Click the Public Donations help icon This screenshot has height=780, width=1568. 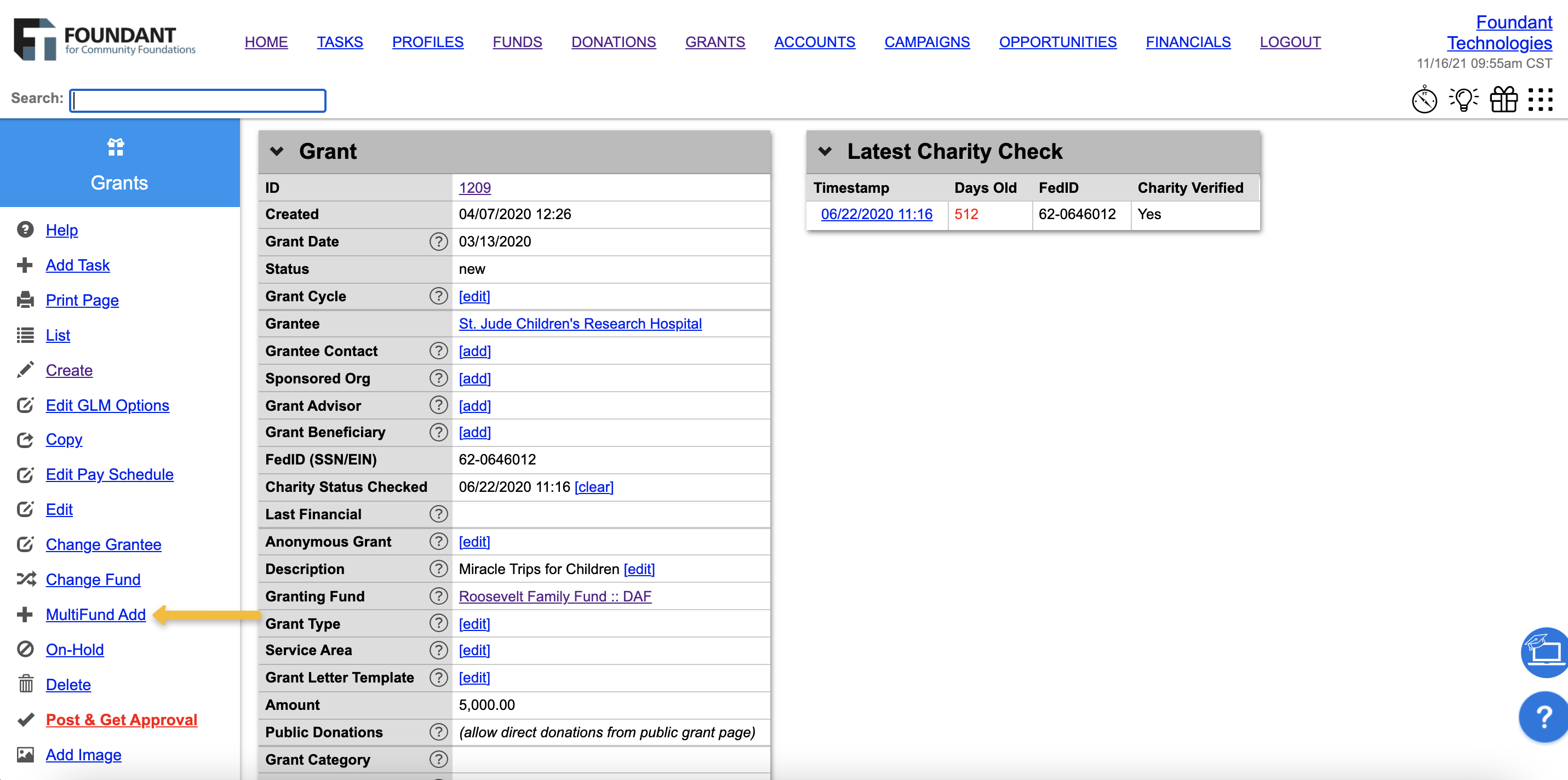[438, 732]
